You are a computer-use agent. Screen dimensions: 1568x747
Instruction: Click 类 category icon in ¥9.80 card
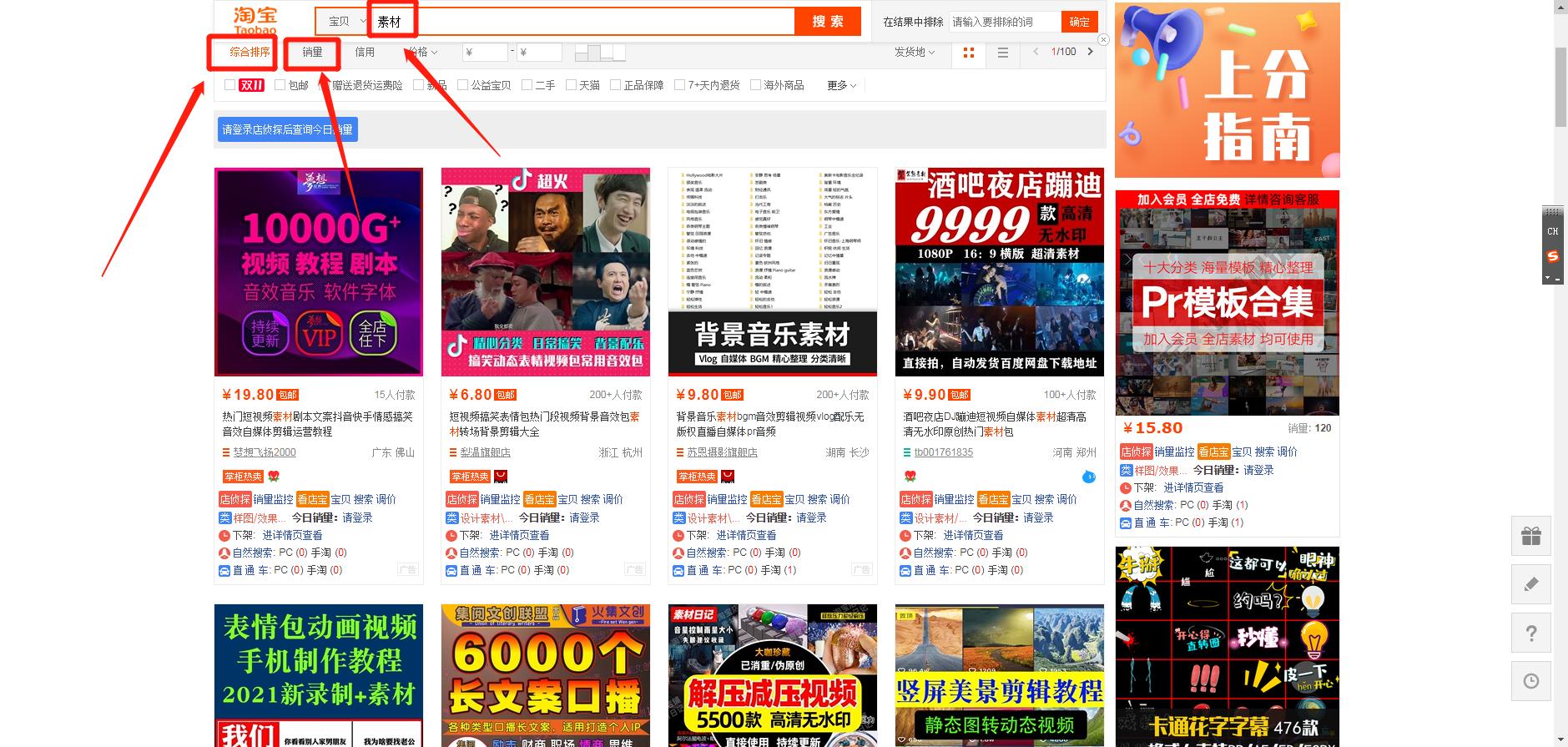coord(678,517)
